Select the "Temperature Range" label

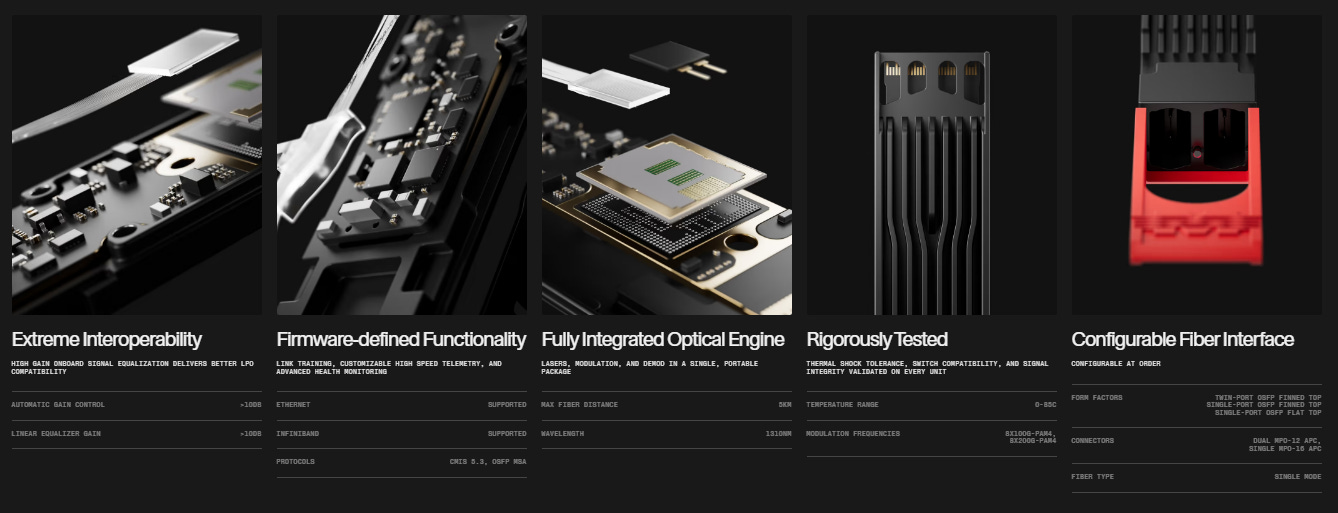[843, 405]
